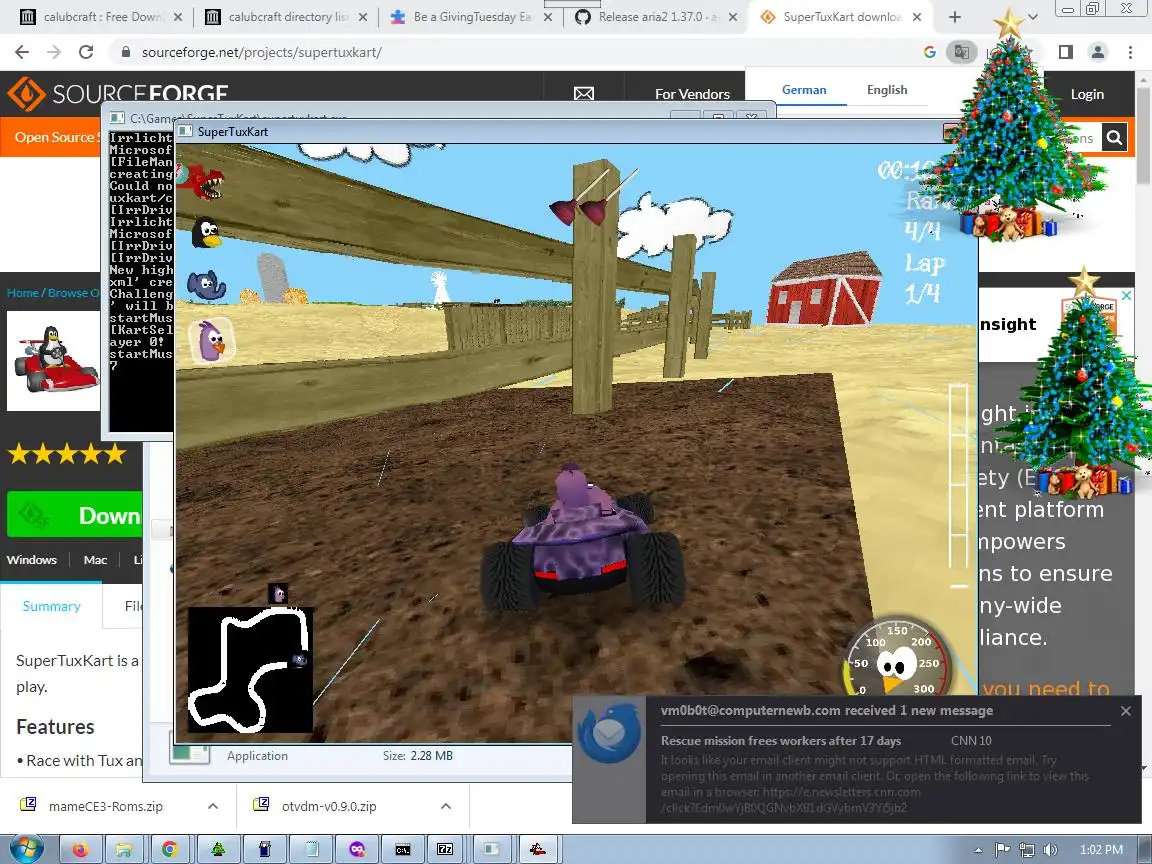
Task: Open the Action Center flag icon
Action: [x=1002, y=849]
